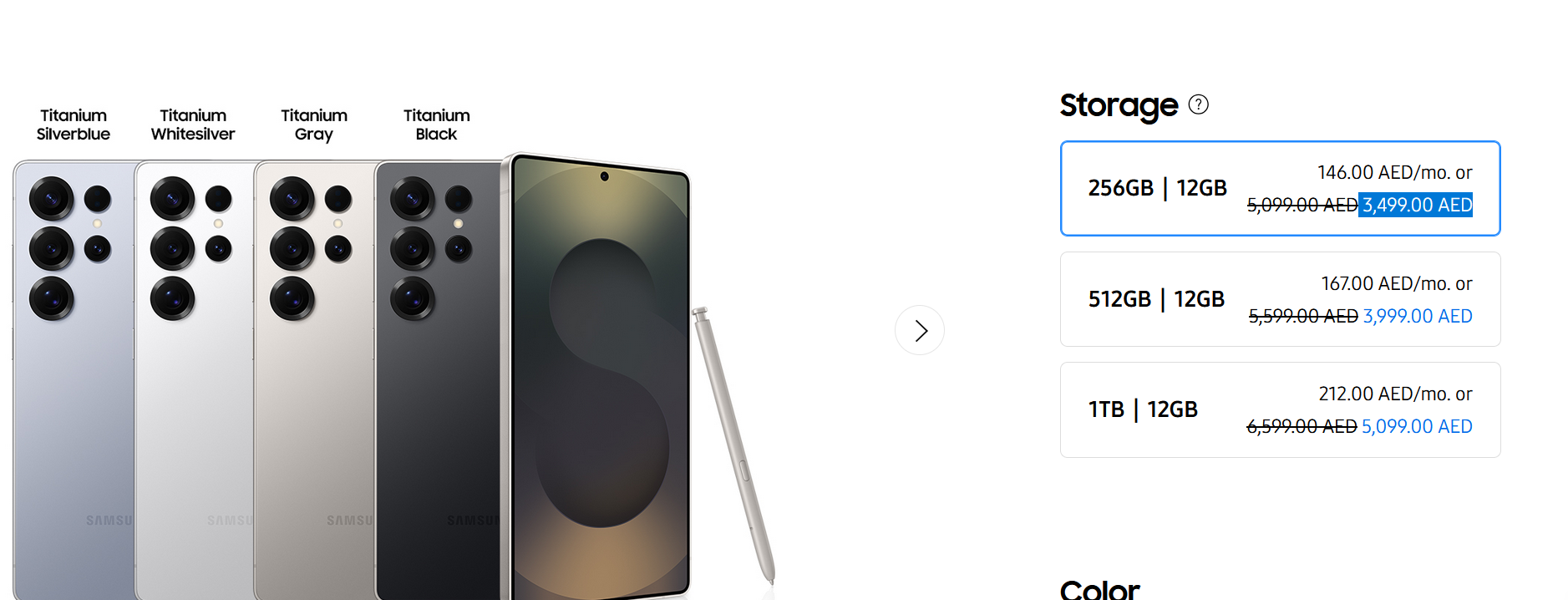The height and width of the screenshot is (600, 1568).
Task: Click the front-facing phone display image
Action: click(597, 376)
